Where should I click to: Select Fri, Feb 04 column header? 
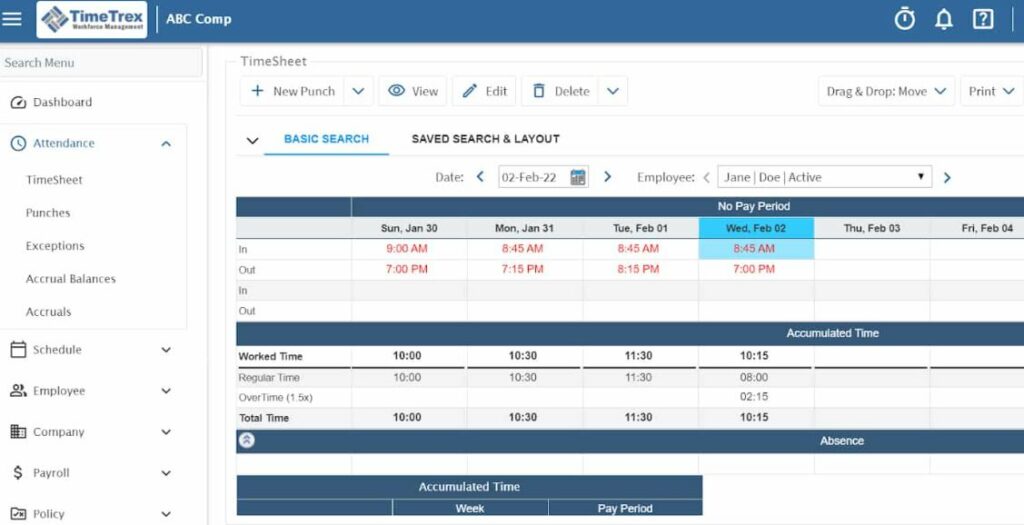tap(978, 228)
